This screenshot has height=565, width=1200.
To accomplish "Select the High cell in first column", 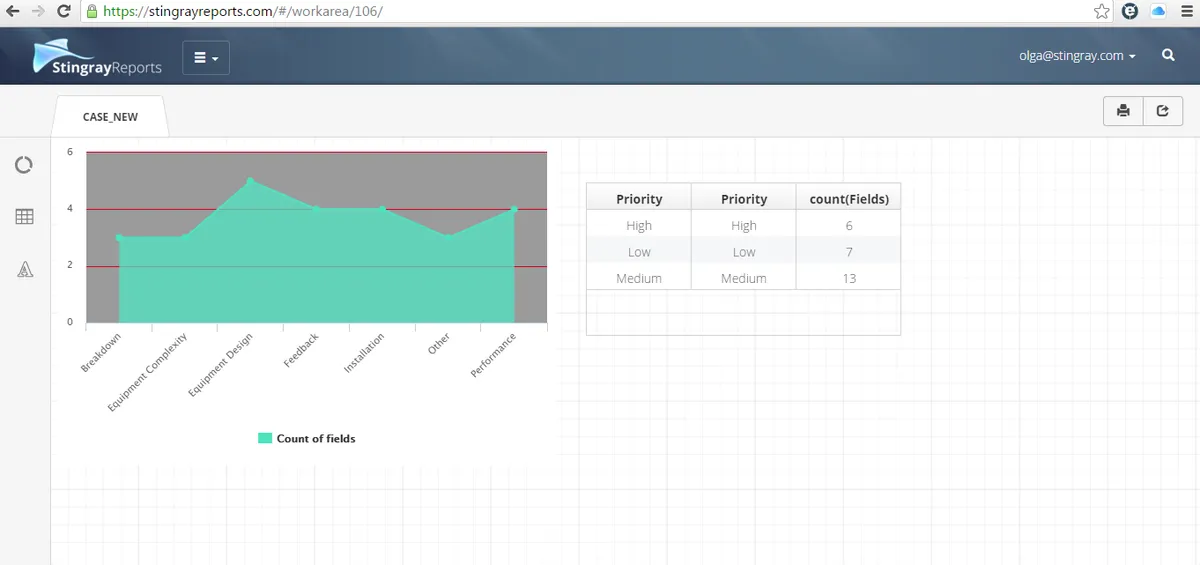I will tap(639, 226).
